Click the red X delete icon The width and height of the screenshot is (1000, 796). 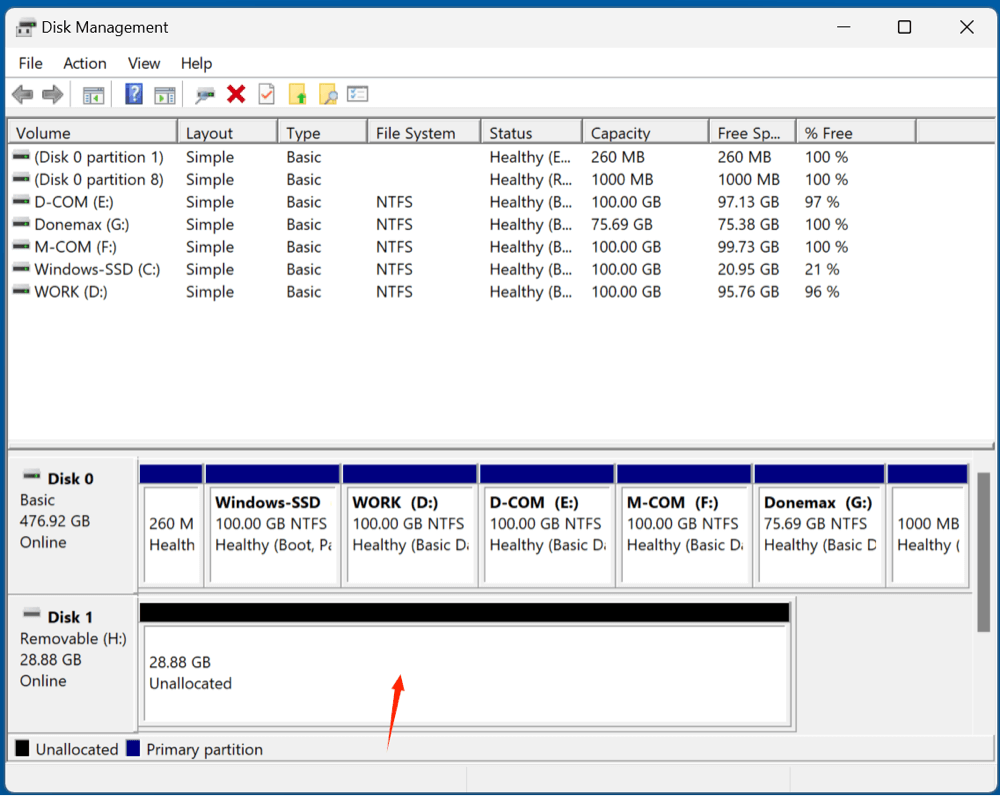click(x=236, y=94)
